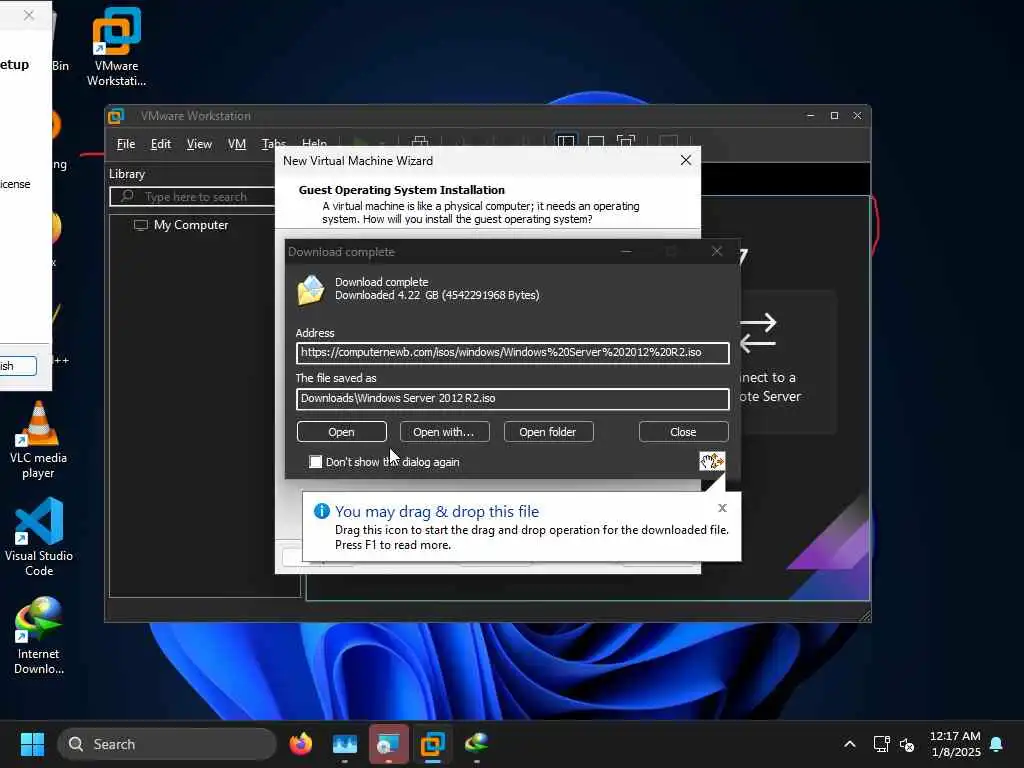1024x768 pixels.
Task: Show hidden system tray icons
Action: (x=850, y=744)
